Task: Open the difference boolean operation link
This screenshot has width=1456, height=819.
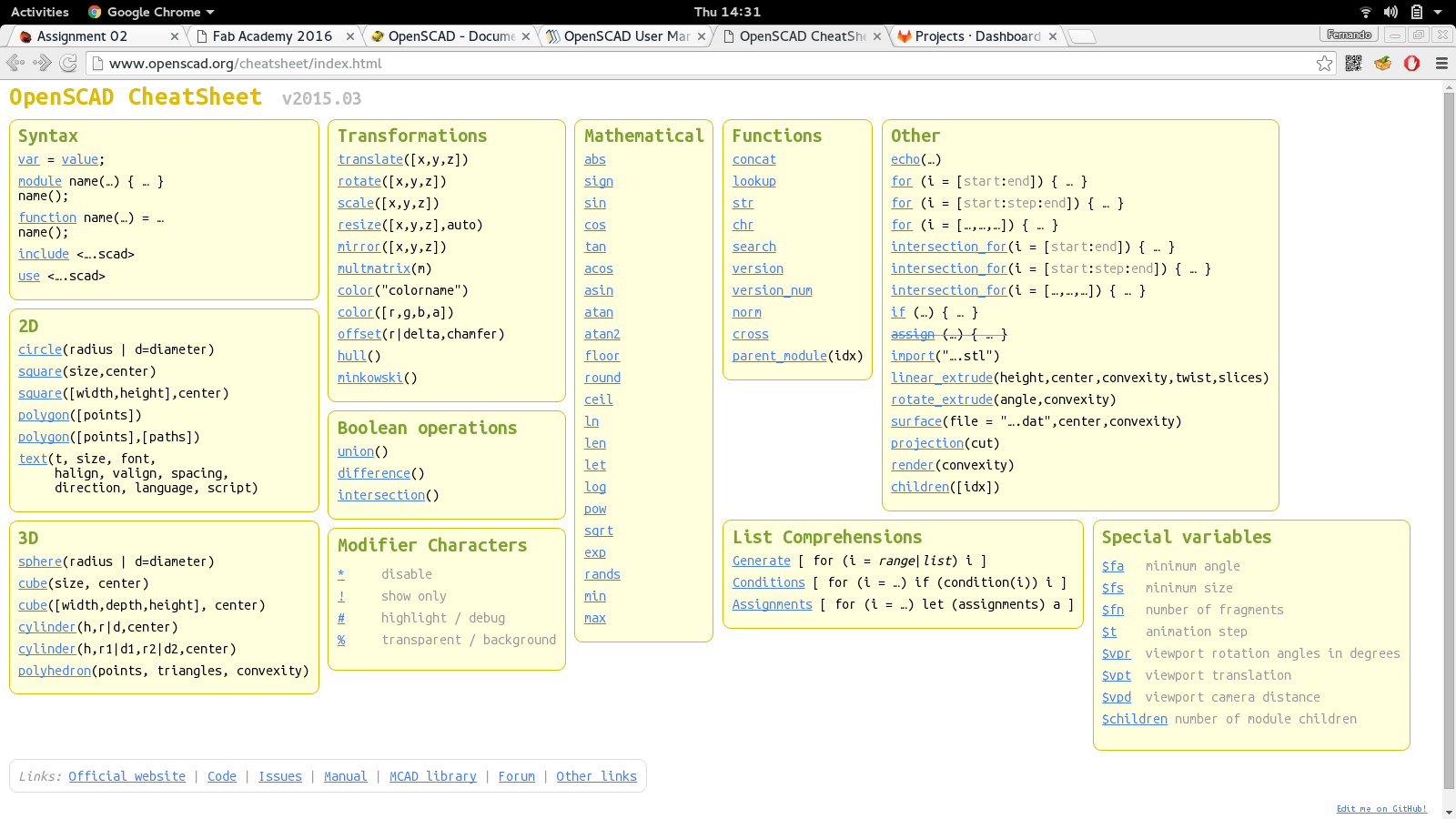Action: [x=374, y=473]
